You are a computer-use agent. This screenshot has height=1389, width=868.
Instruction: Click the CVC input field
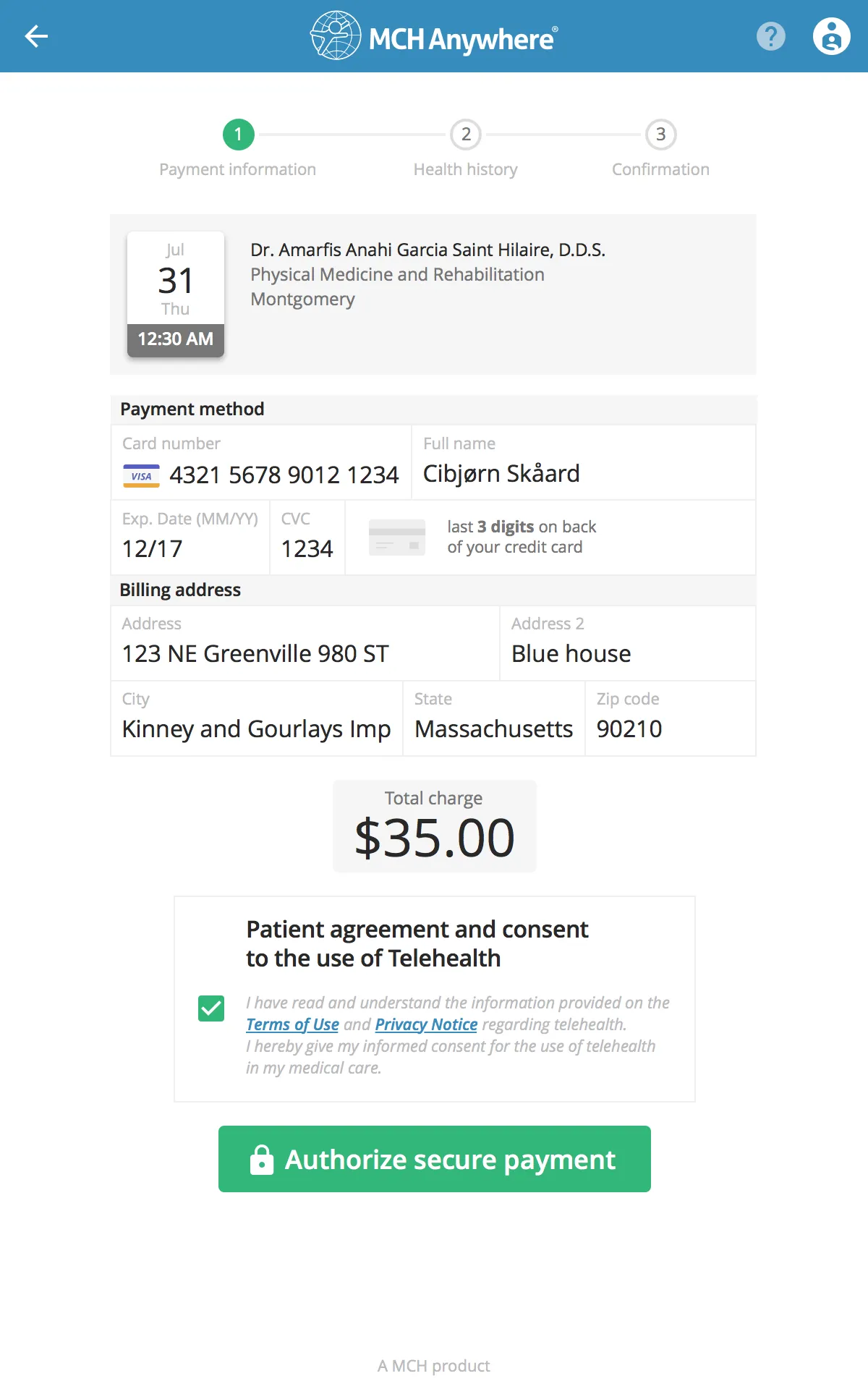click(x=307, y=548)
